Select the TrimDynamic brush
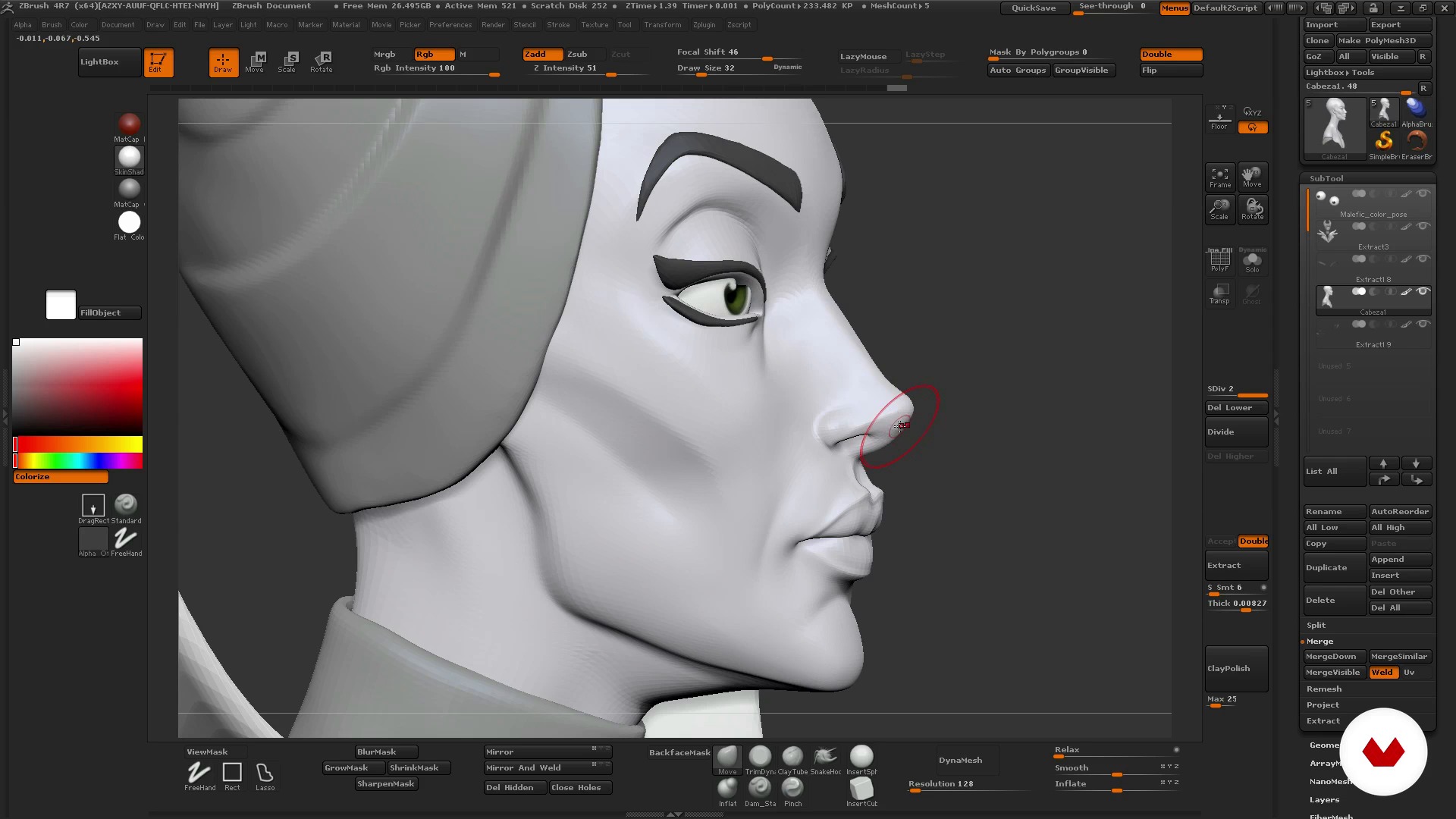Viewport: 1456px width, 819px height. (x=760, y=760)
